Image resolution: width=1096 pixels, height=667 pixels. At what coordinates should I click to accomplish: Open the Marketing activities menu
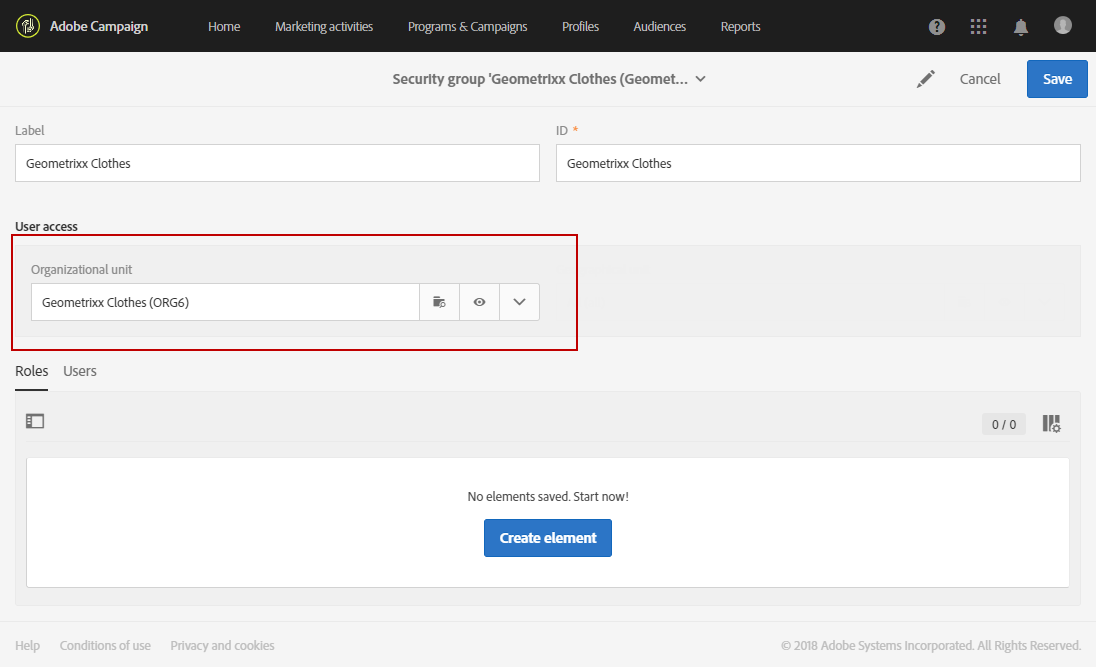point(324,27)
